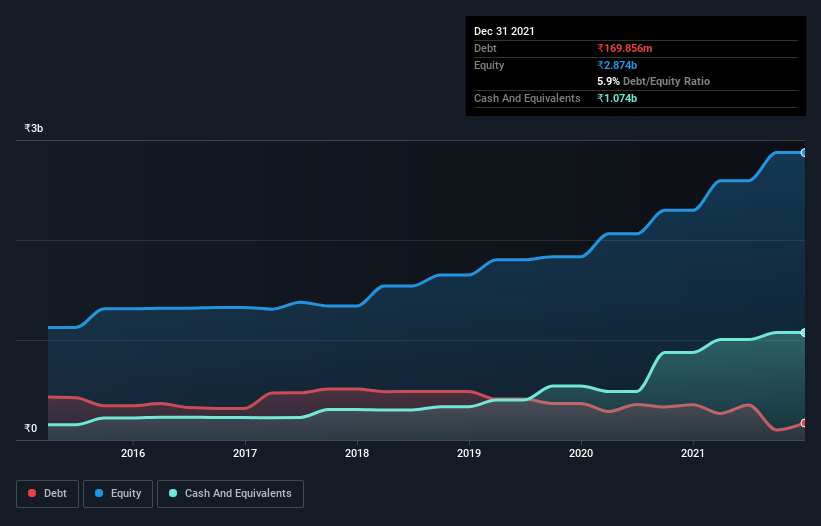Click the Cash And Equivalents tooltip label

[x=527, y=98]
